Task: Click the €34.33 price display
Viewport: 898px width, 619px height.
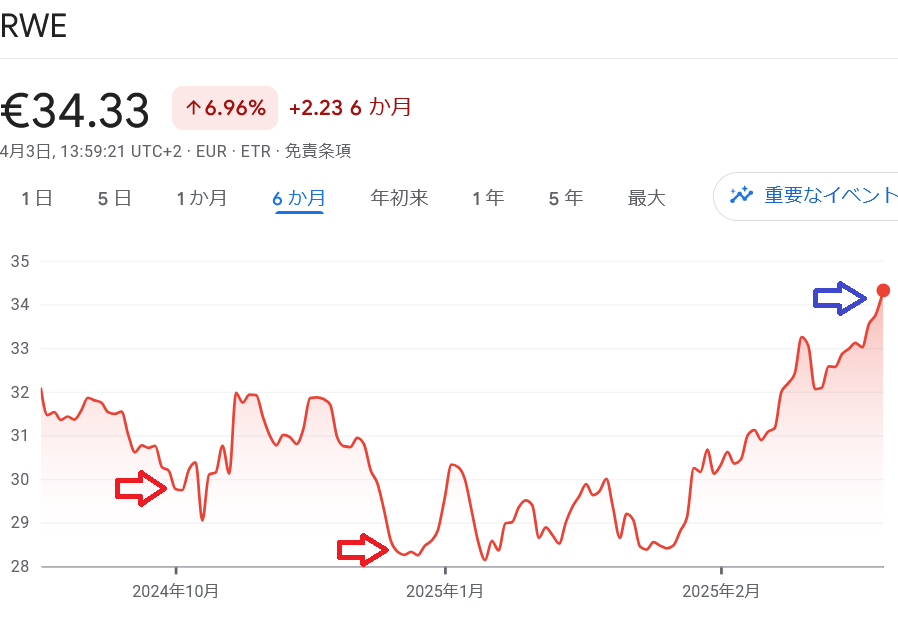Action: pos(75,110)
